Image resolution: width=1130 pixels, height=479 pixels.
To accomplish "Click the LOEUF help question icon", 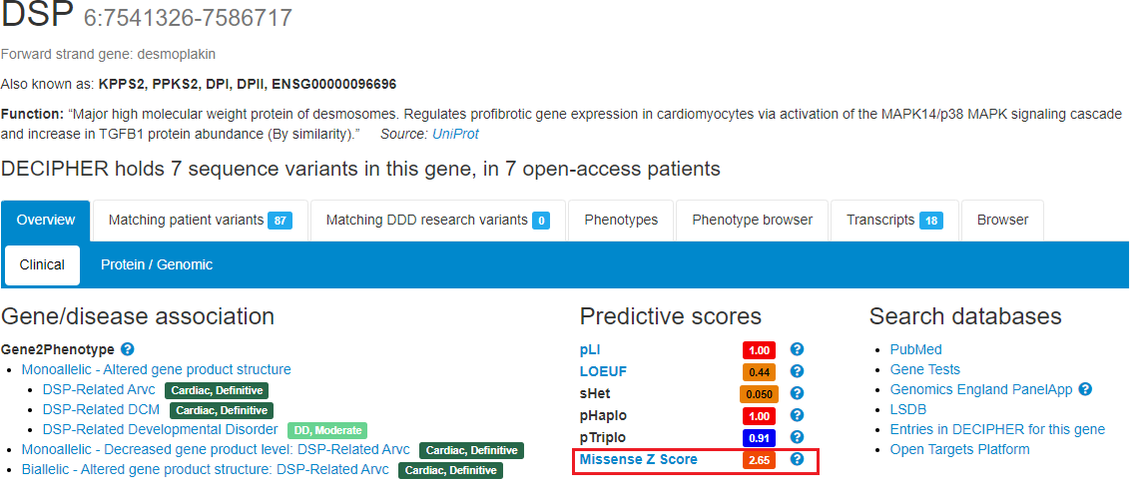I will pyautogui.click(x=797, y=372).
